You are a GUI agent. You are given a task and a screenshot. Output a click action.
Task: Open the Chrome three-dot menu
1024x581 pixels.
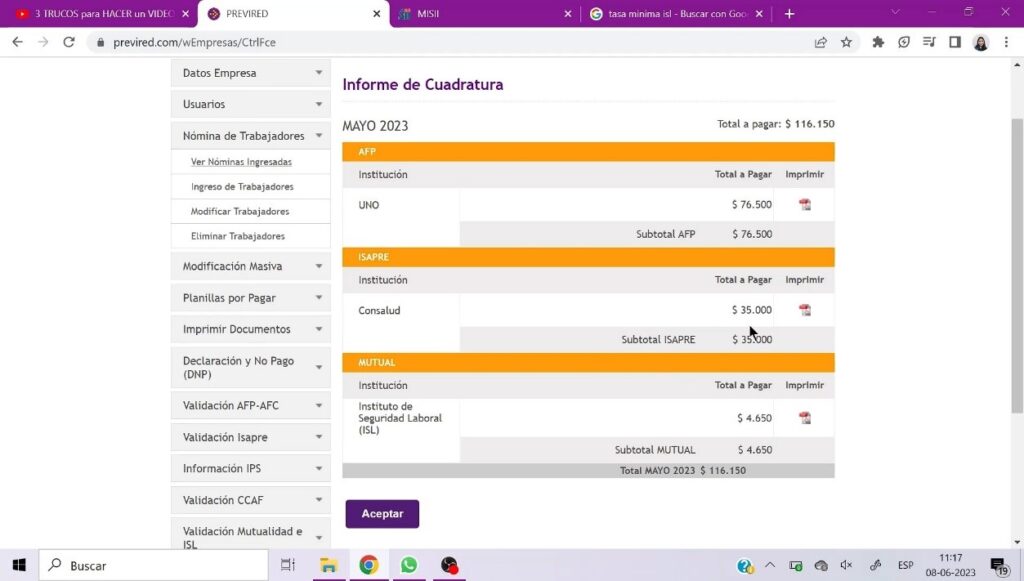coord(1006,42)
